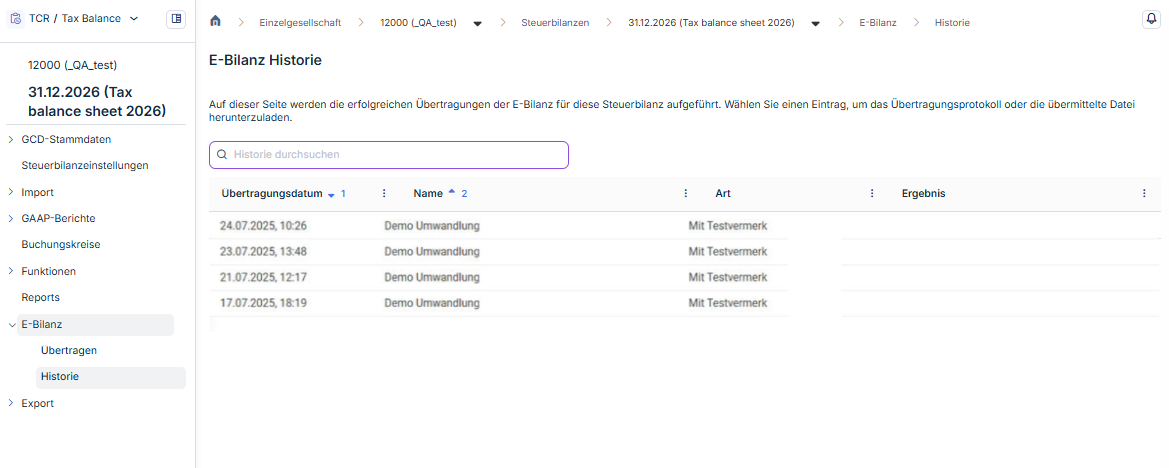Click Mit Testvermerk in 17.07.2025 row

(x=728, y=303)
